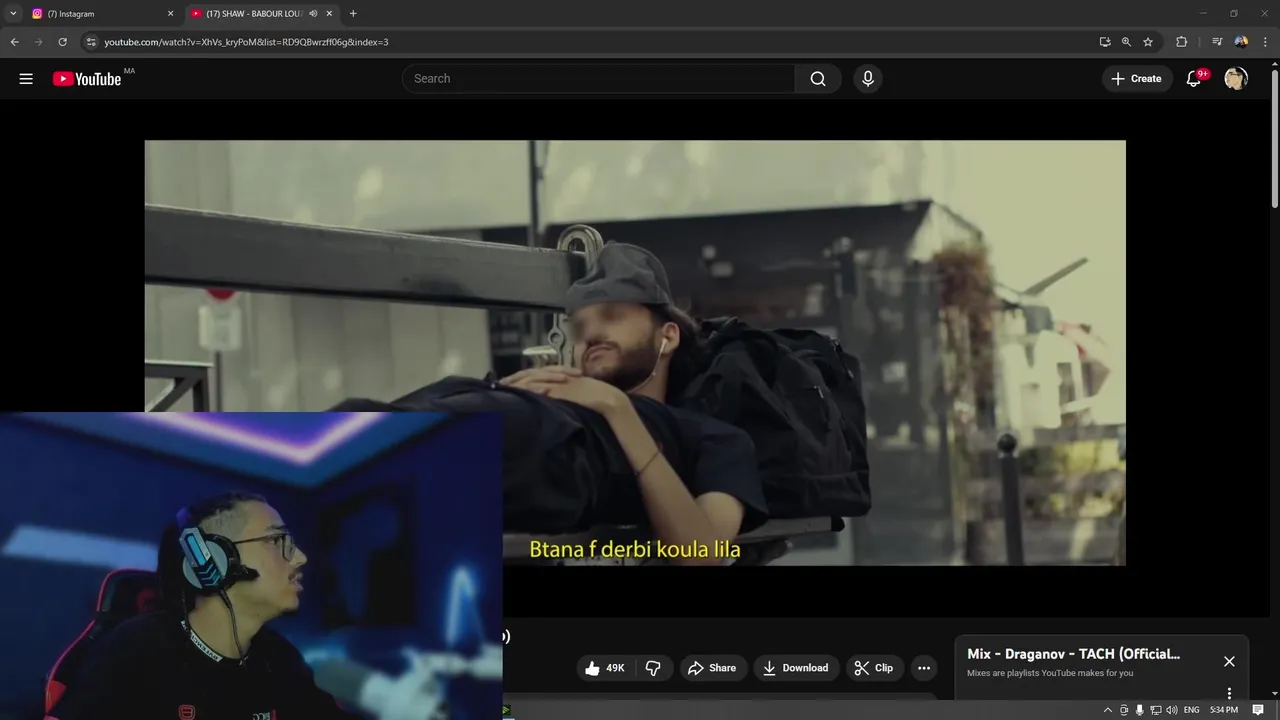This screenshot has width=1280, height=720.
Task: Open Chrome extensions puzzle icon
Action: coord(1181,42)
